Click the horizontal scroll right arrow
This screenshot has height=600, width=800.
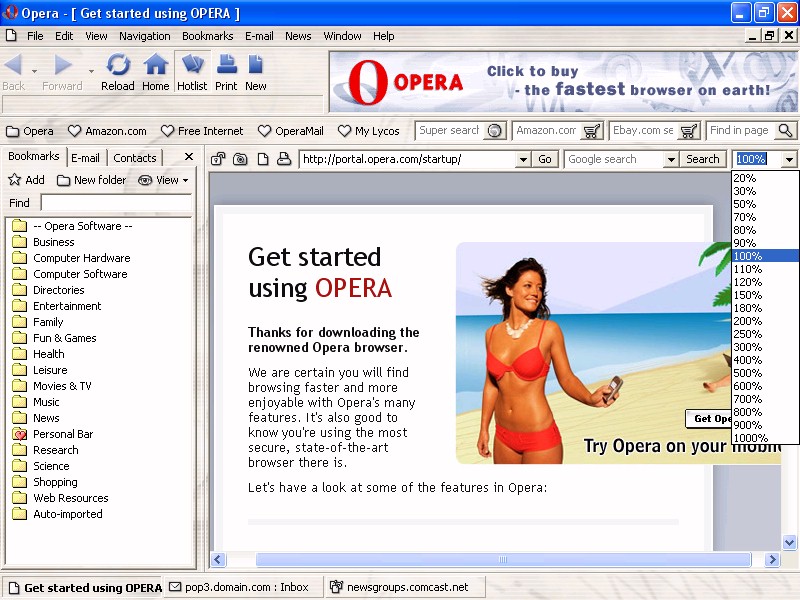772,560
